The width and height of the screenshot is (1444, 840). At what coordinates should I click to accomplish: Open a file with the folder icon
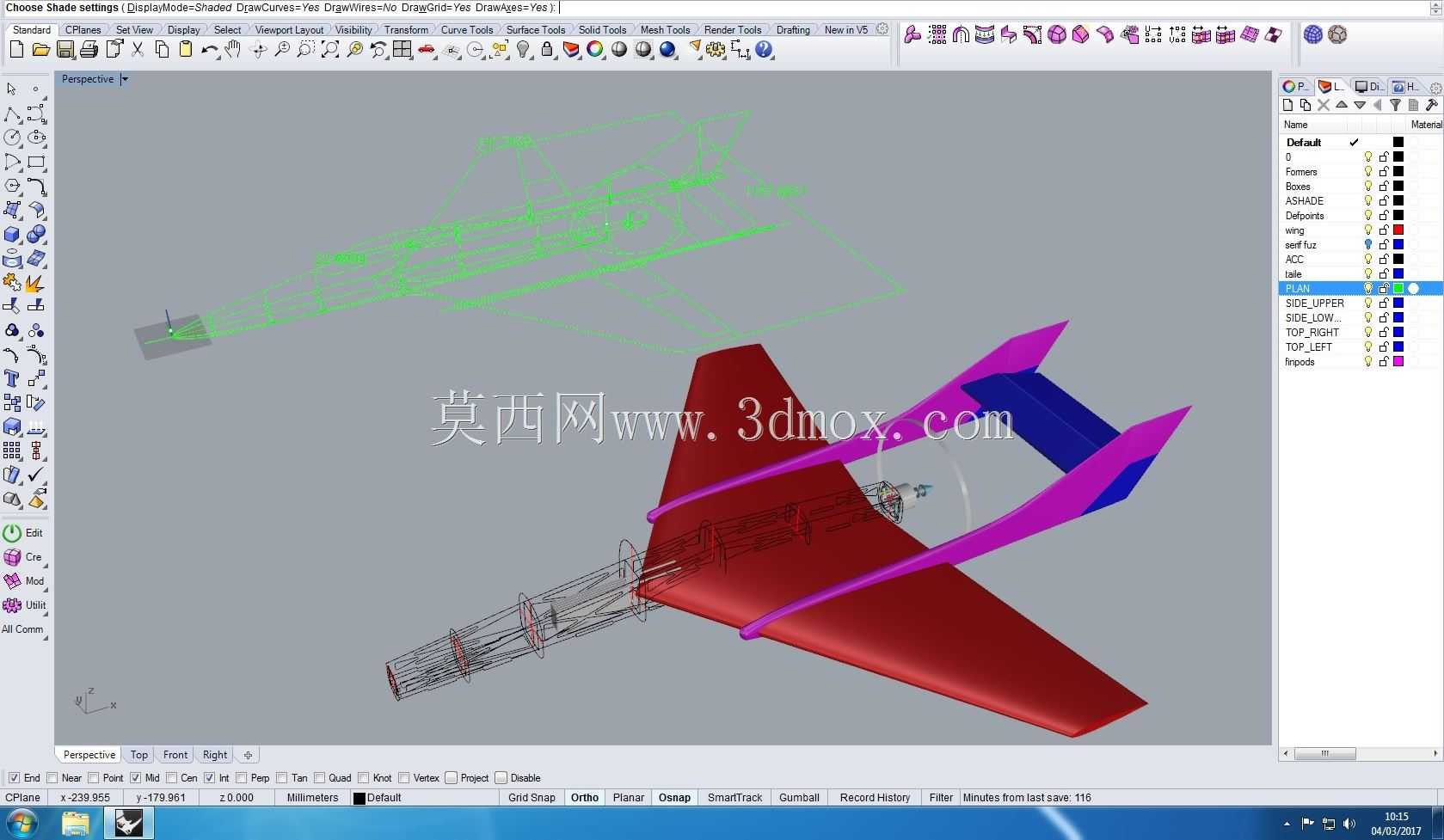[40, 50]
